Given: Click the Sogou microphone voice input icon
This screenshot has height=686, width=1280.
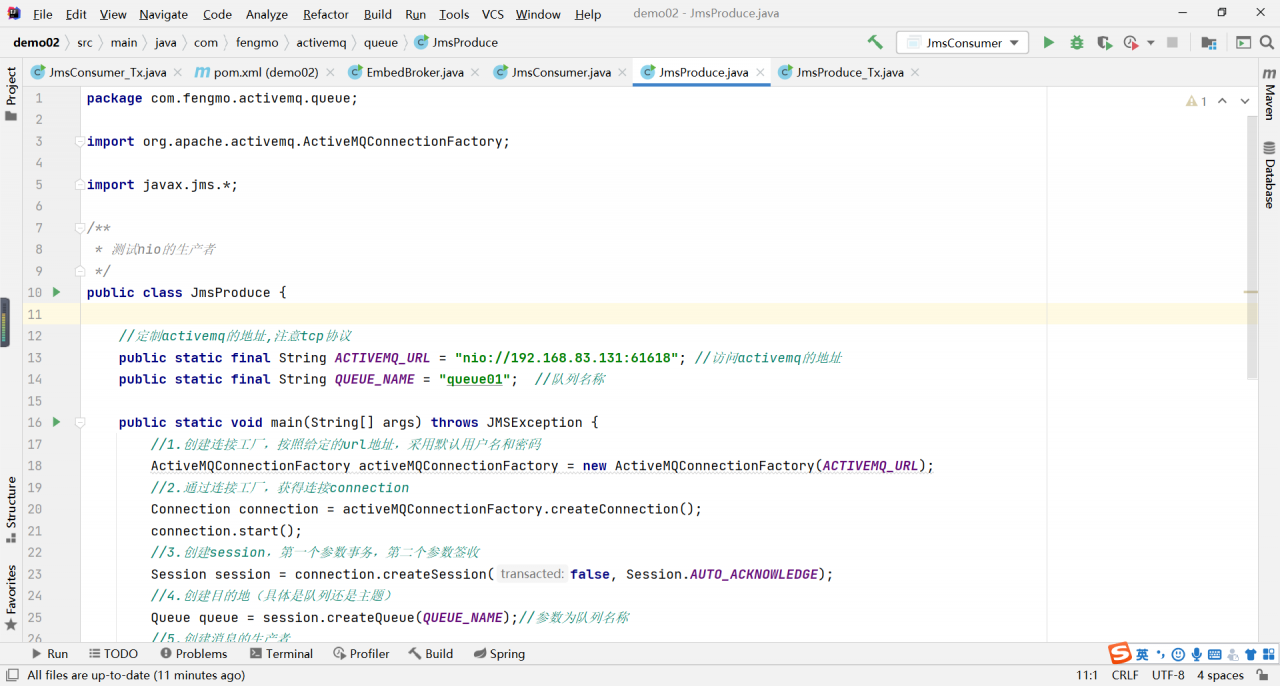Looking at the screenshot, I should tap(1197, 654).
